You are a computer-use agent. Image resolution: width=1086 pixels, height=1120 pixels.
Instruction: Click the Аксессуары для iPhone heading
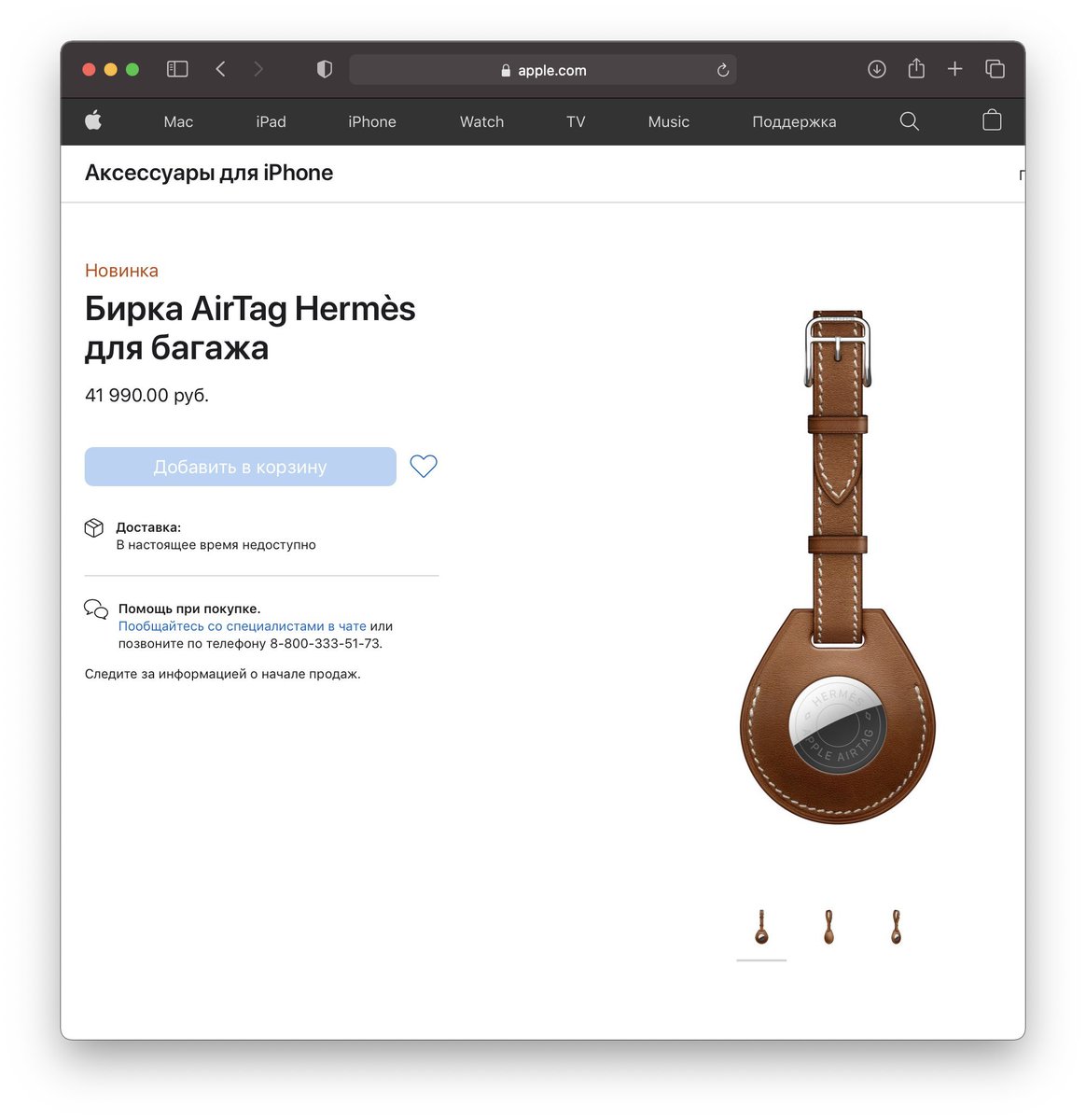pos(209,173)
